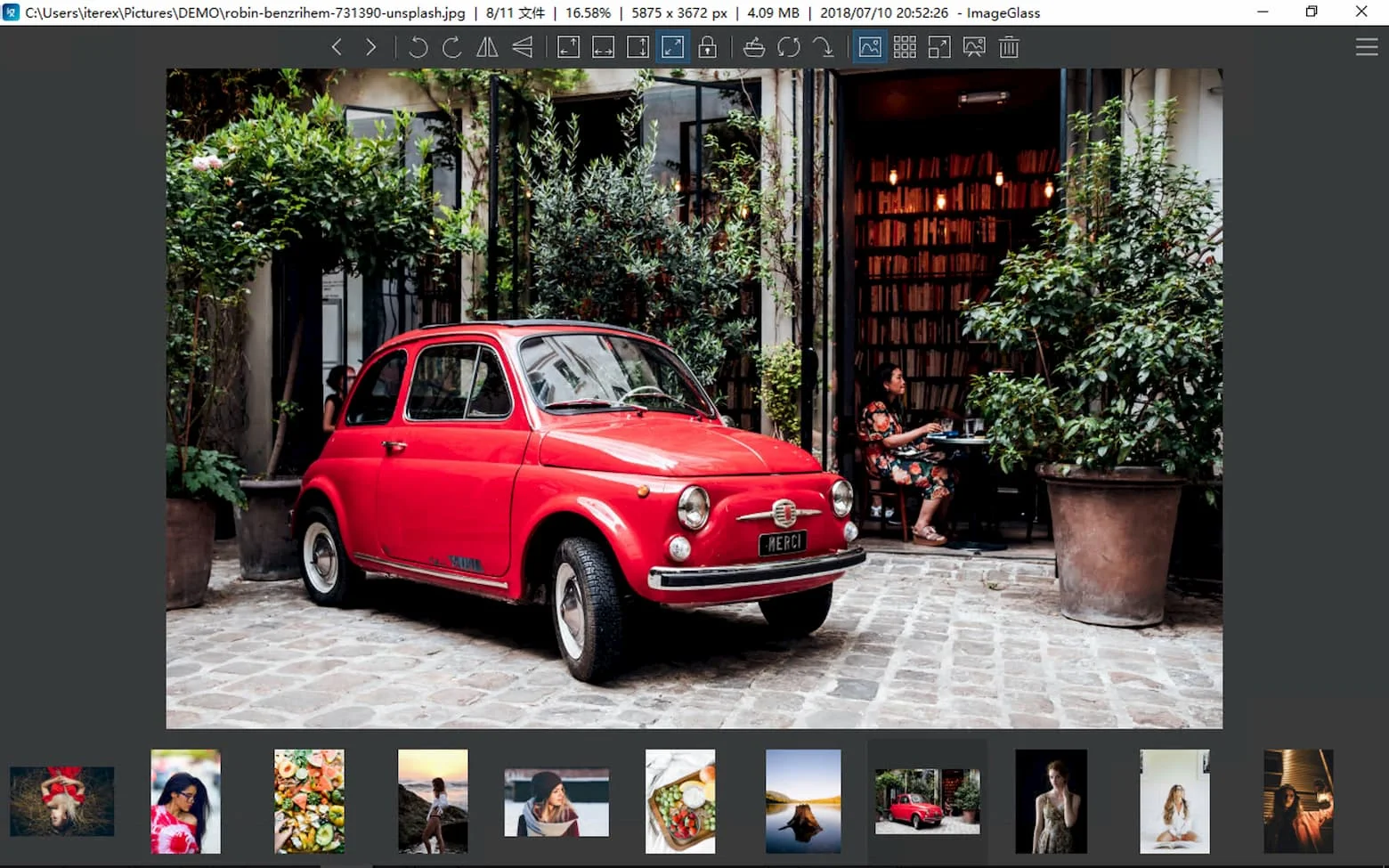Viewport: 1389px width, 868px height.
Task: Select the scale-to-height tool
Action: pos(638,47)
